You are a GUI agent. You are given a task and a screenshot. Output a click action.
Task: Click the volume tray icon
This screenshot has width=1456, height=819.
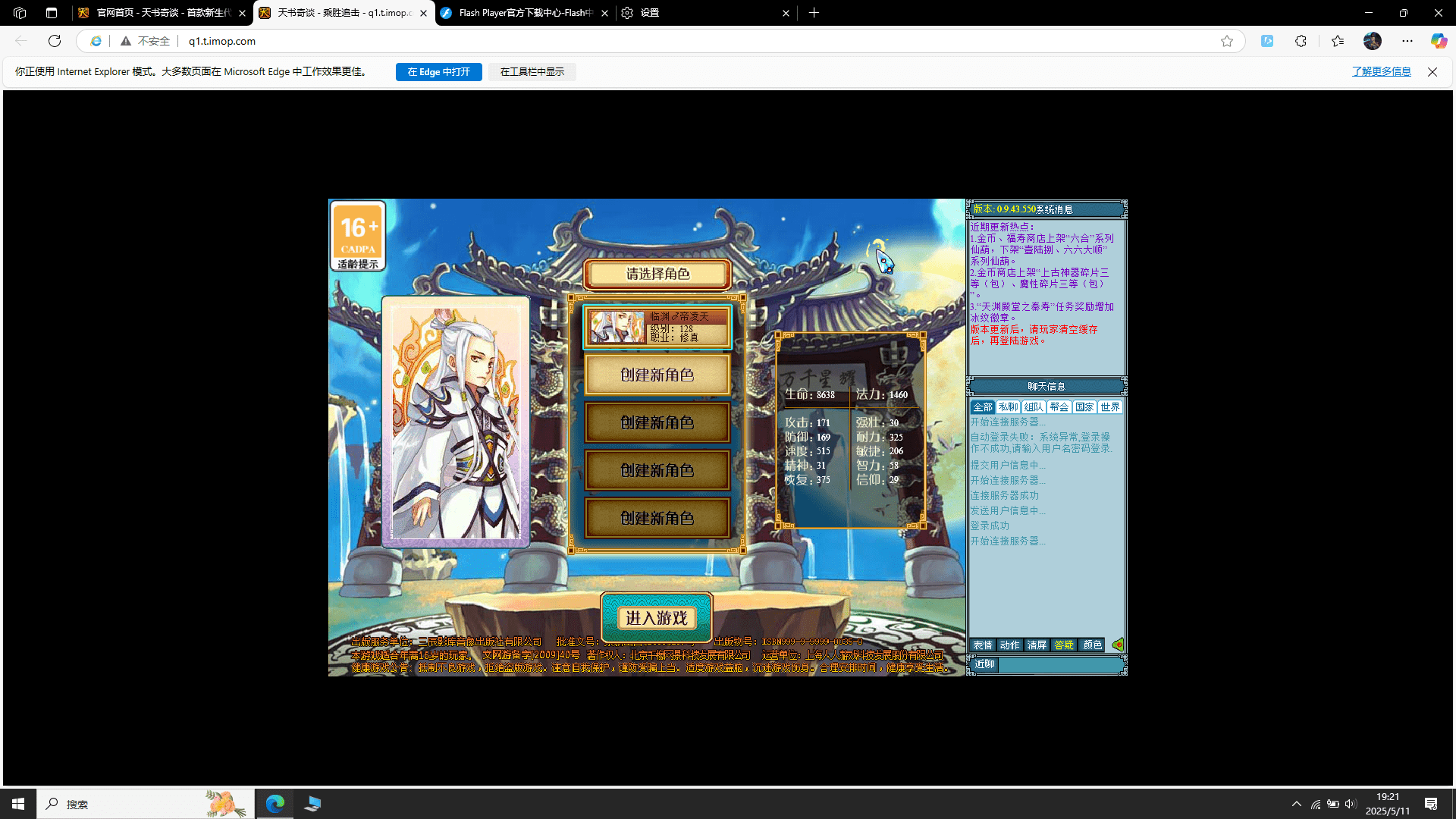[x=1351, y=804]
